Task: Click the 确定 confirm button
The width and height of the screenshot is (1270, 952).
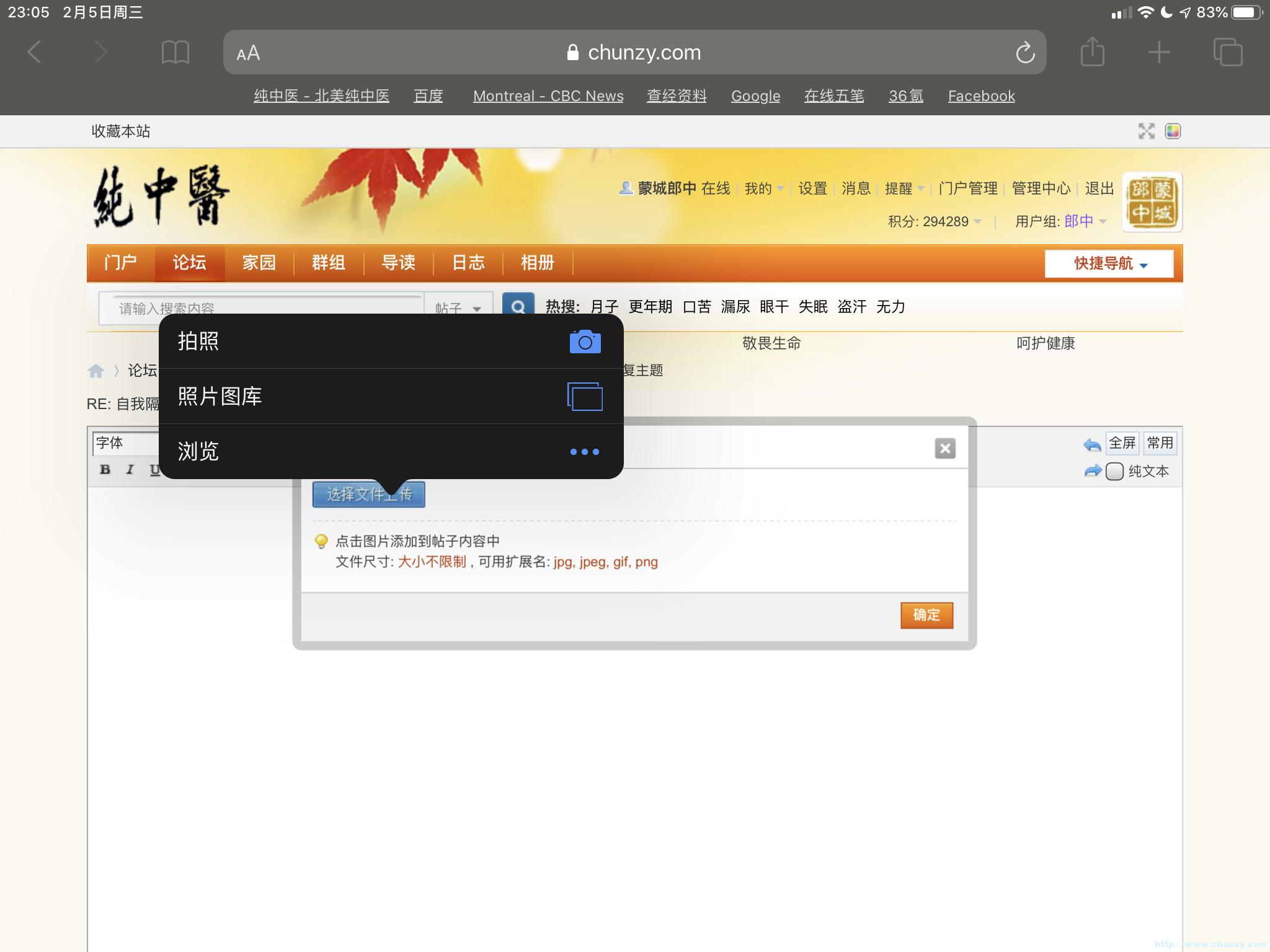Action: 926,615
